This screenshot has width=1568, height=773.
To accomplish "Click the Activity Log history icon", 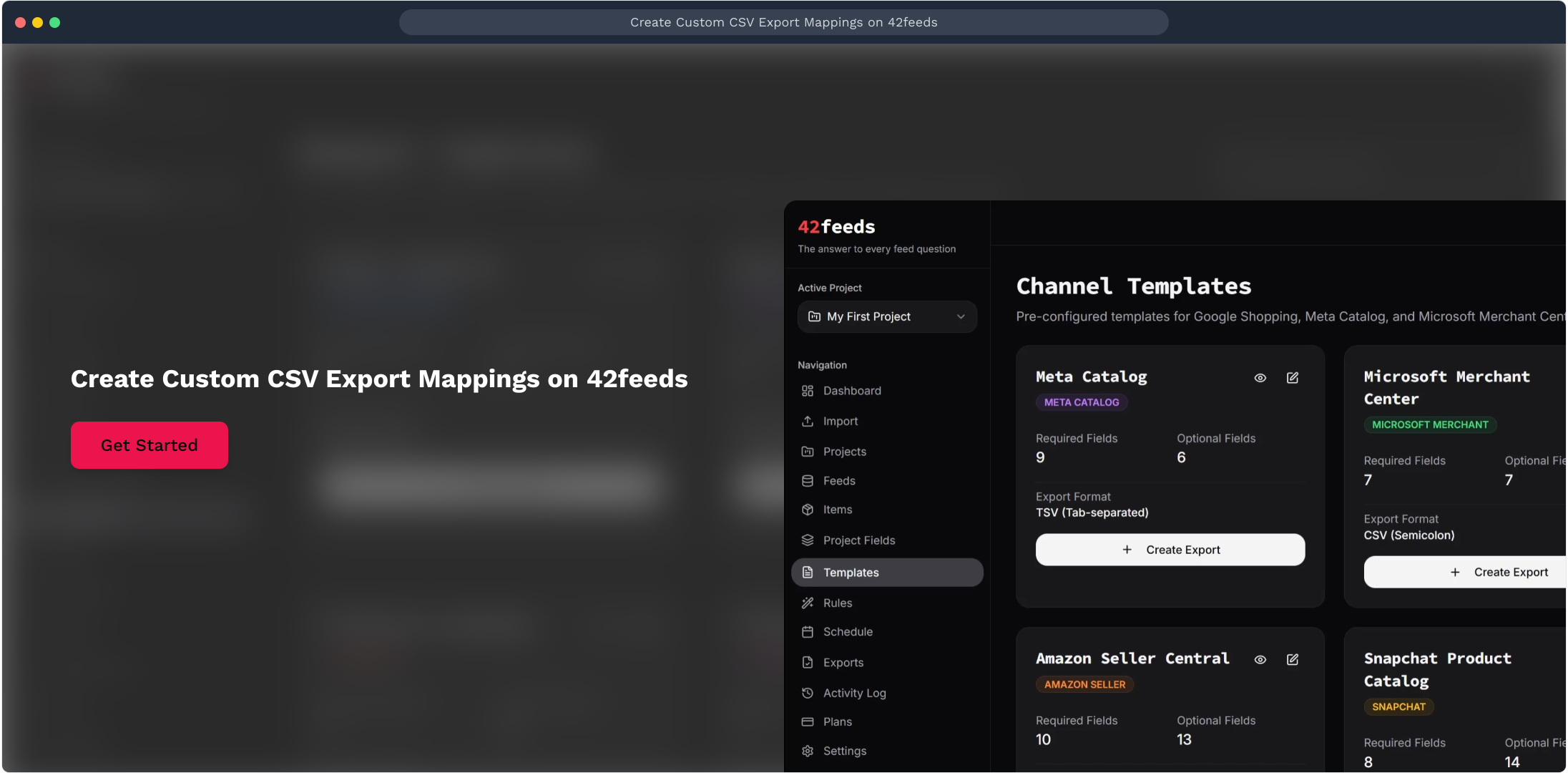I will (x=808, y=693).
